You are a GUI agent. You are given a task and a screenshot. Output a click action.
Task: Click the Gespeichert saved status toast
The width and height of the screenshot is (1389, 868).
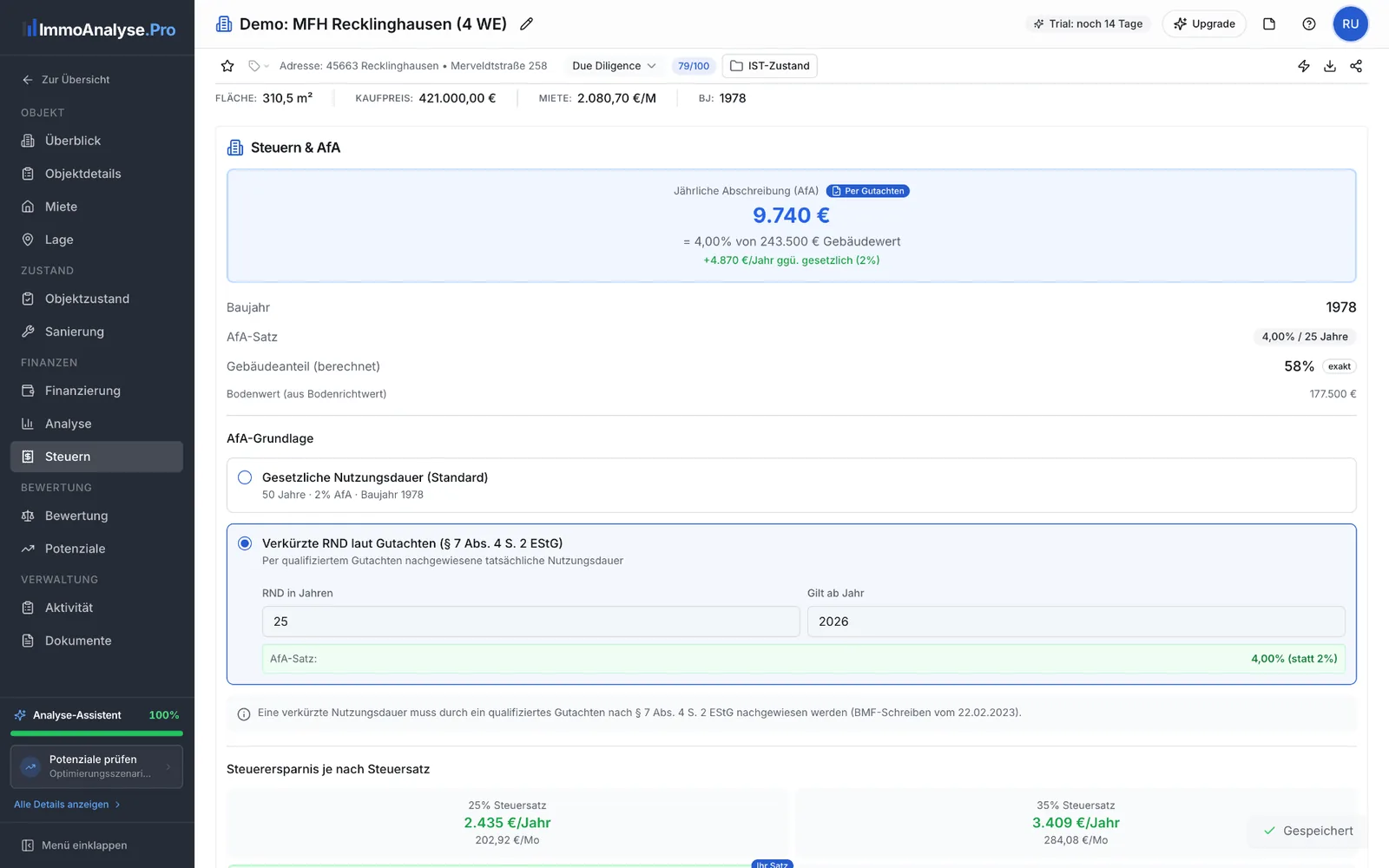click(x=1307, y=831)
